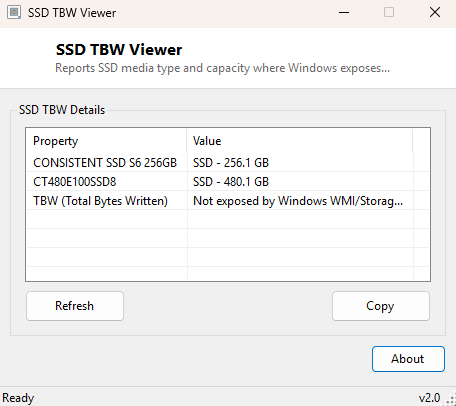Image resolution: width=456 pixels, height=406 pixels.
Task: Click the Refresh button
Action: tap(75, 306)
